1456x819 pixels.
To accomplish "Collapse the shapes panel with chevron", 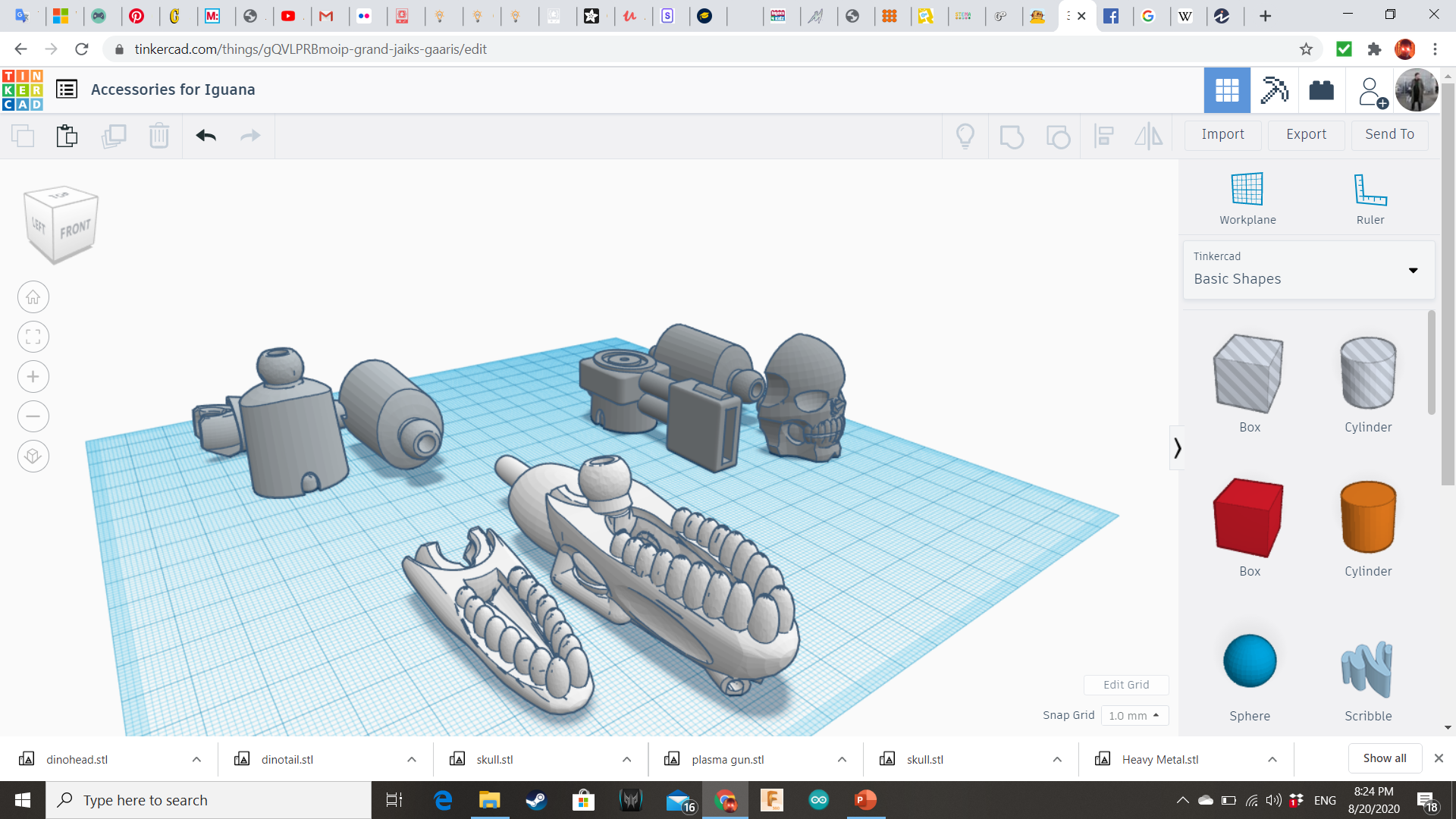I will click(1177, 448).
